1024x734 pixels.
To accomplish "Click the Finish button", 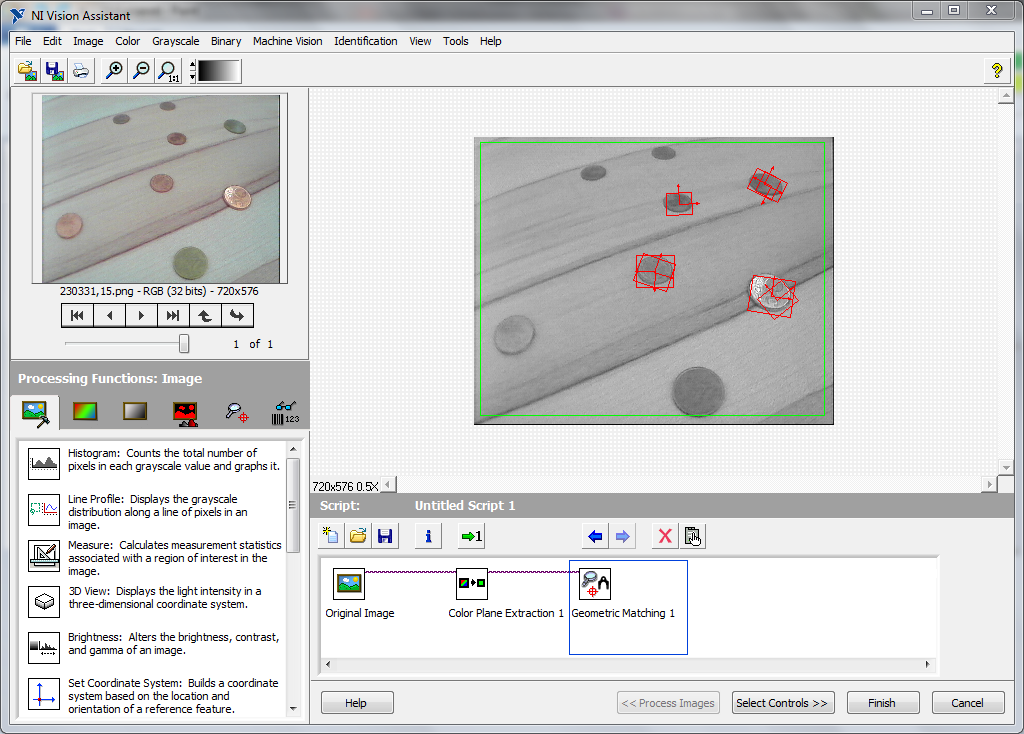I will pos(882,703).
